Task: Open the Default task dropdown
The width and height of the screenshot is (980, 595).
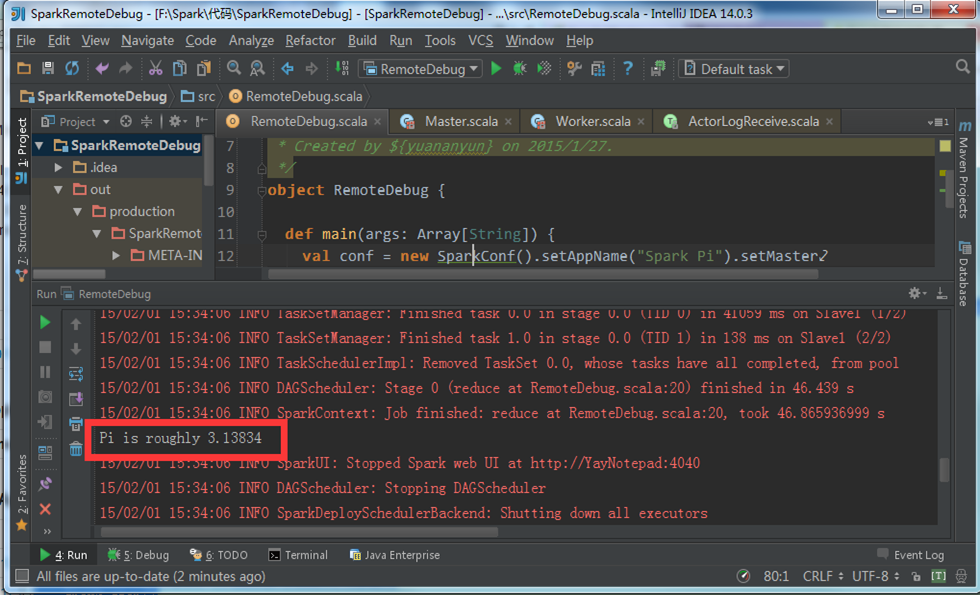Action: [734, 69]
